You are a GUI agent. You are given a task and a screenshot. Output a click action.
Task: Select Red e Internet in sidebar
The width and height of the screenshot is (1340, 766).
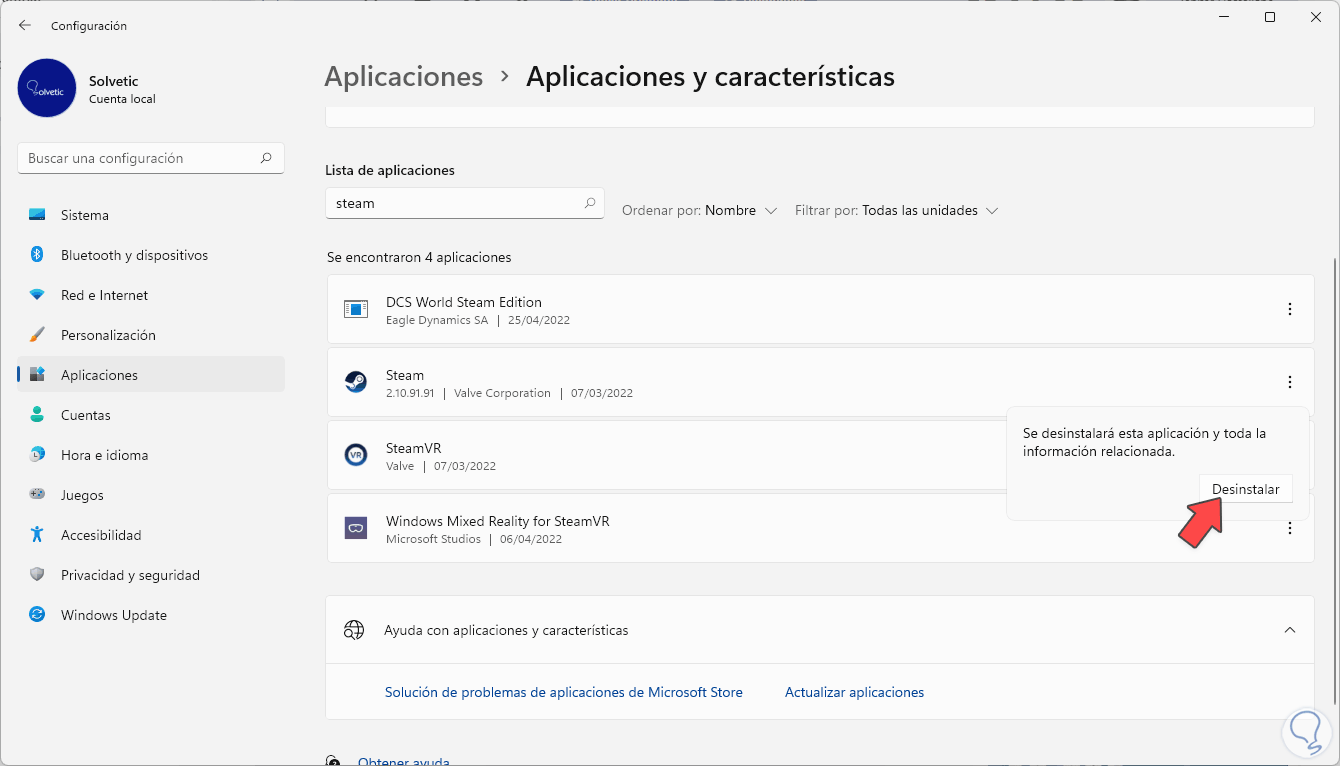pyautogui.click(x=151, y=295)
